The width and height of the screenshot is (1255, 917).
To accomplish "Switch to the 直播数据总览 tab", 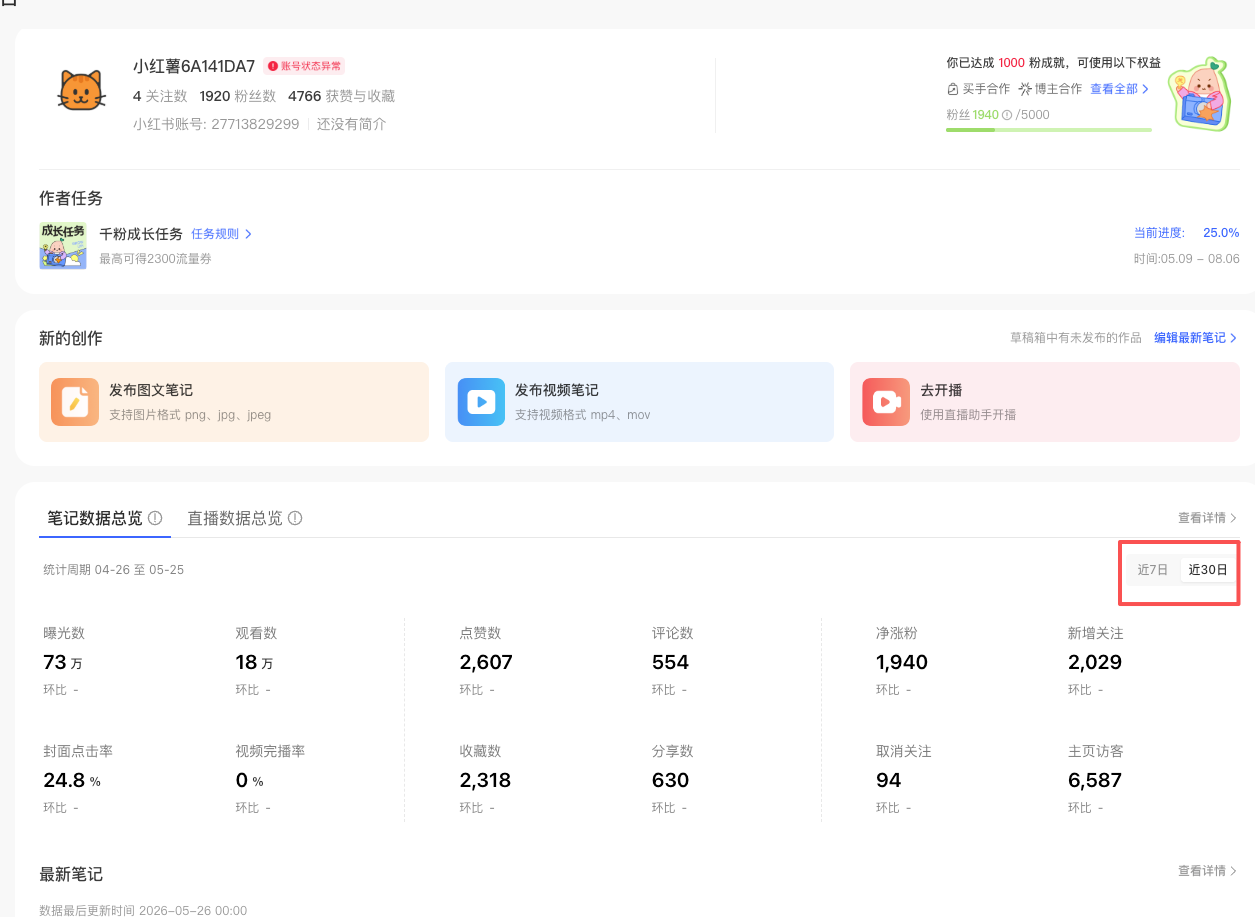I will tap(235, 518).
